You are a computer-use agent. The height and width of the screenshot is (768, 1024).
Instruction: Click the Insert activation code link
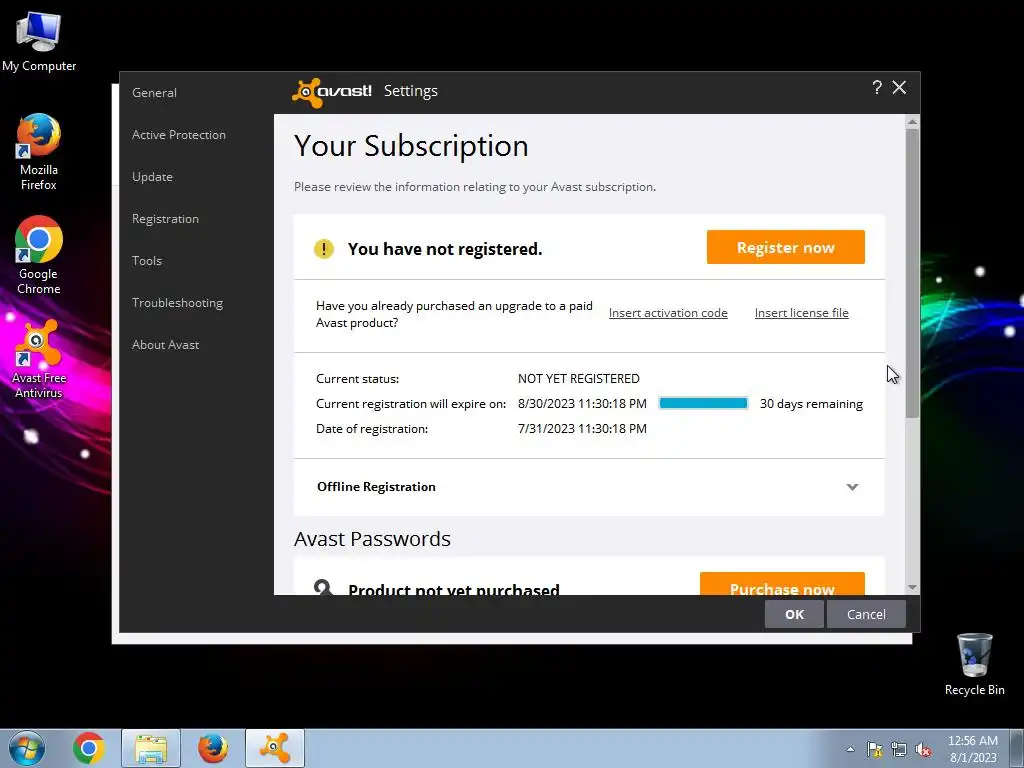pos(668,313)
